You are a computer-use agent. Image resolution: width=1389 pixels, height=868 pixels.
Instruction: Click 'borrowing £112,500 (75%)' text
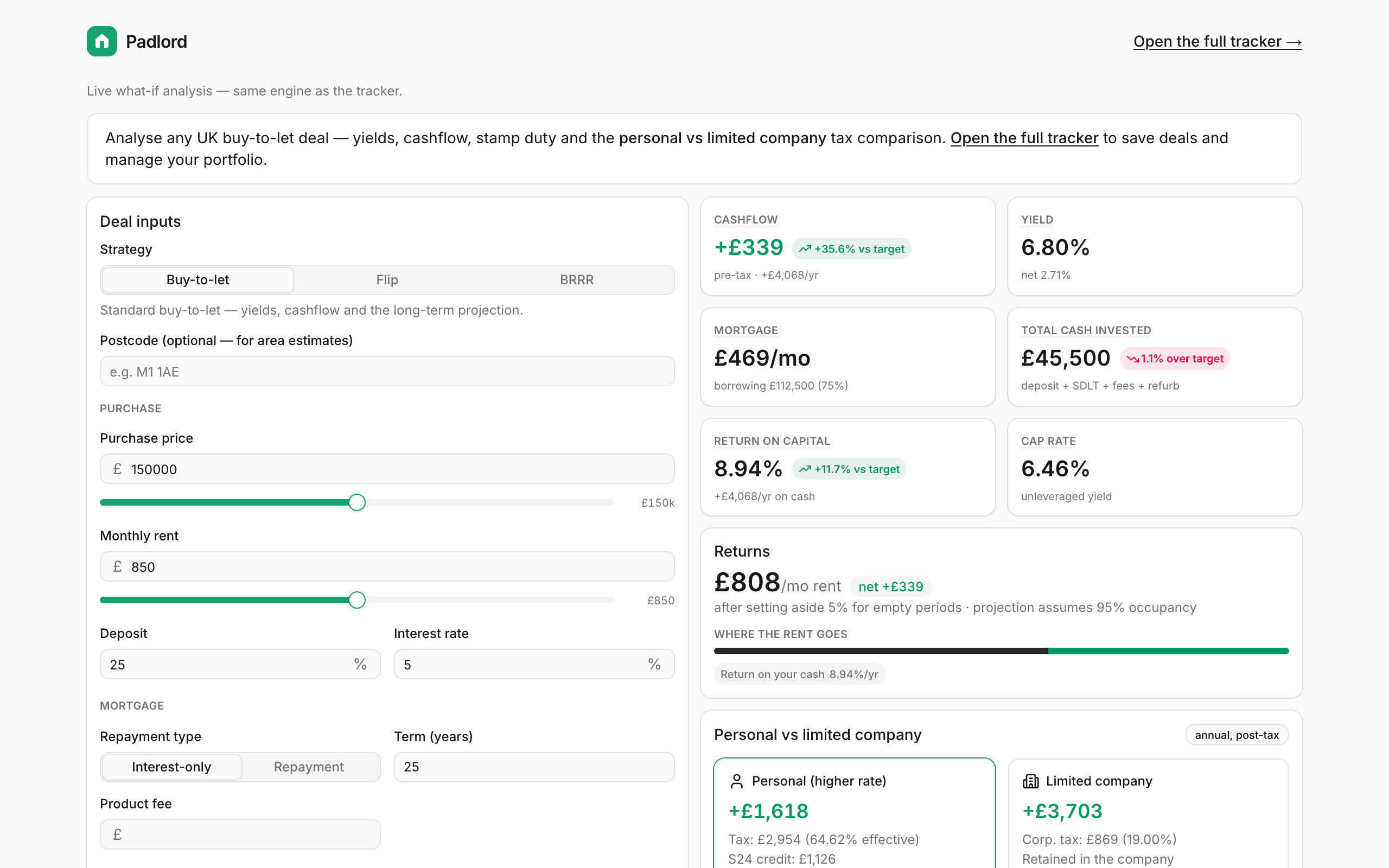[781, 386]
